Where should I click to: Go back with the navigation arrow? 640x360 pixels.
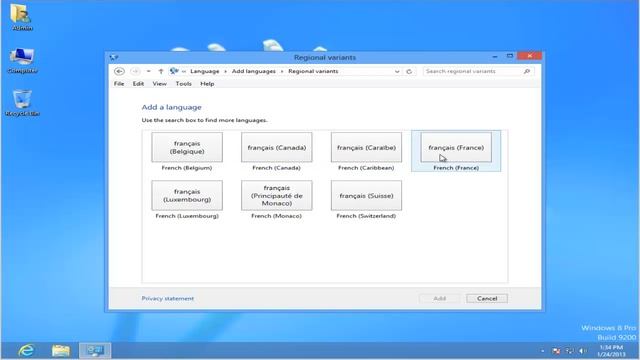(x=119, y=71)
